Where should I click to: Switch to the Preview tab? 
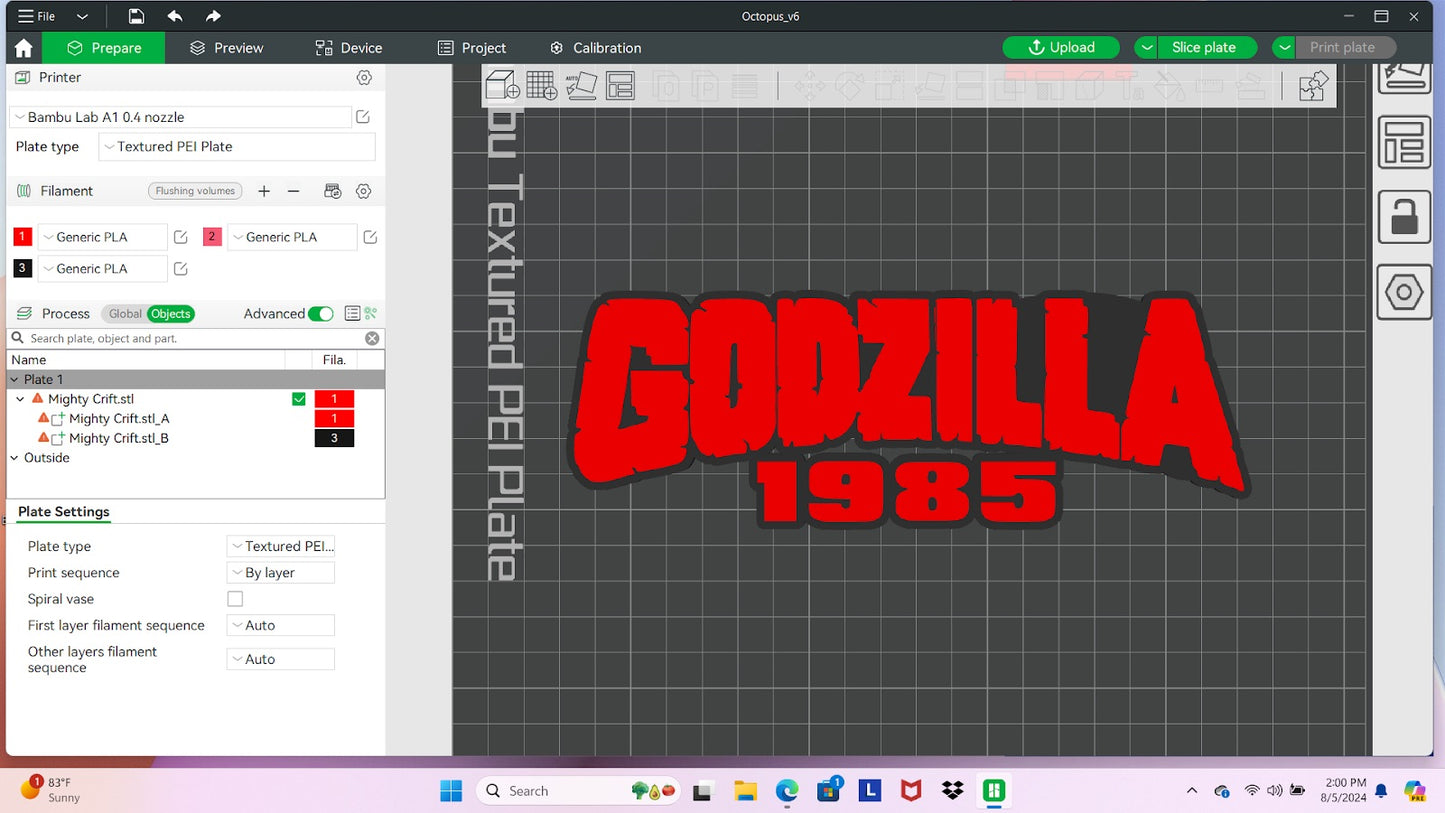226,48
